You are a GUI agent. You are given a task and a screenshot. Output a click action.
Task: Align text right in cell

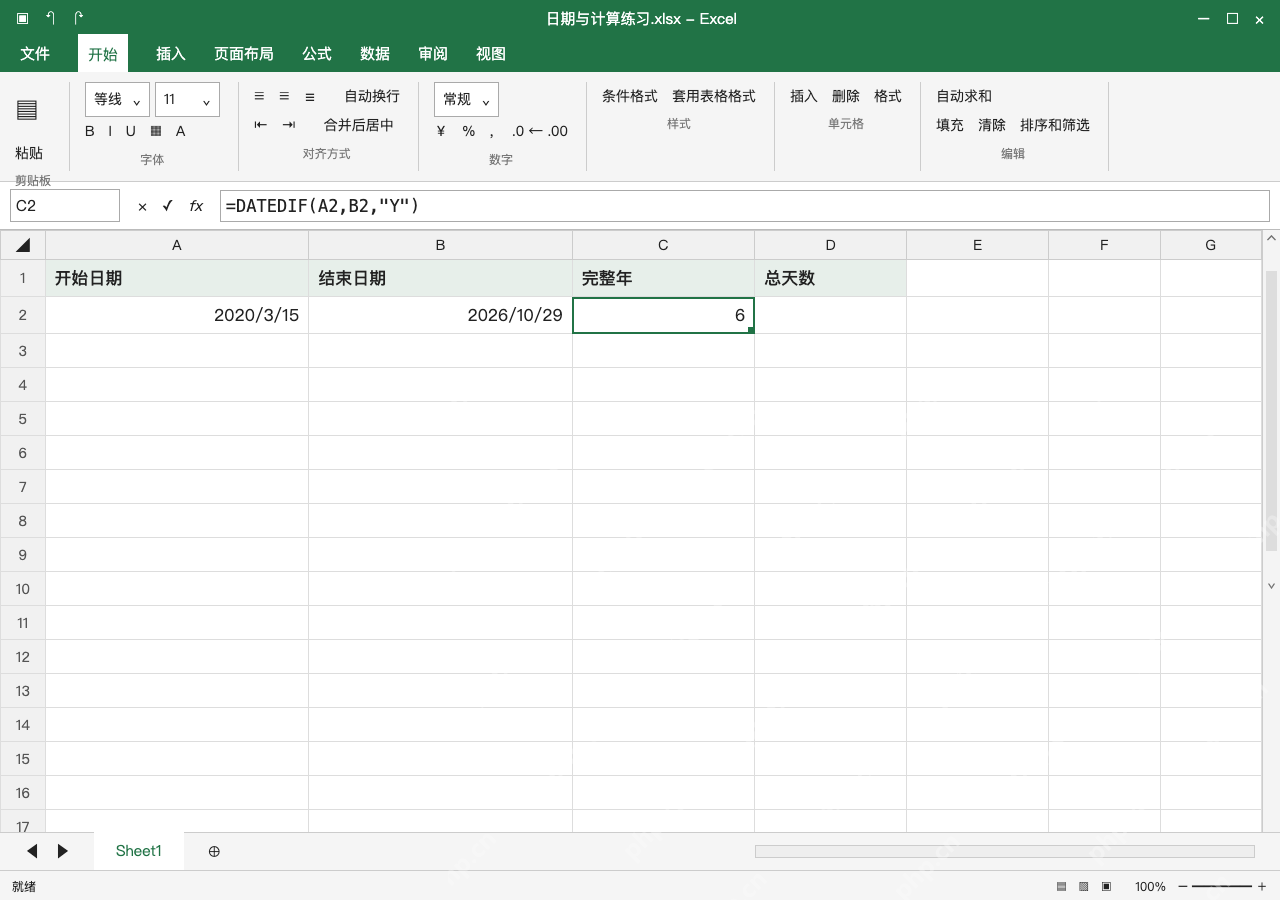click(x=310, y=96)
